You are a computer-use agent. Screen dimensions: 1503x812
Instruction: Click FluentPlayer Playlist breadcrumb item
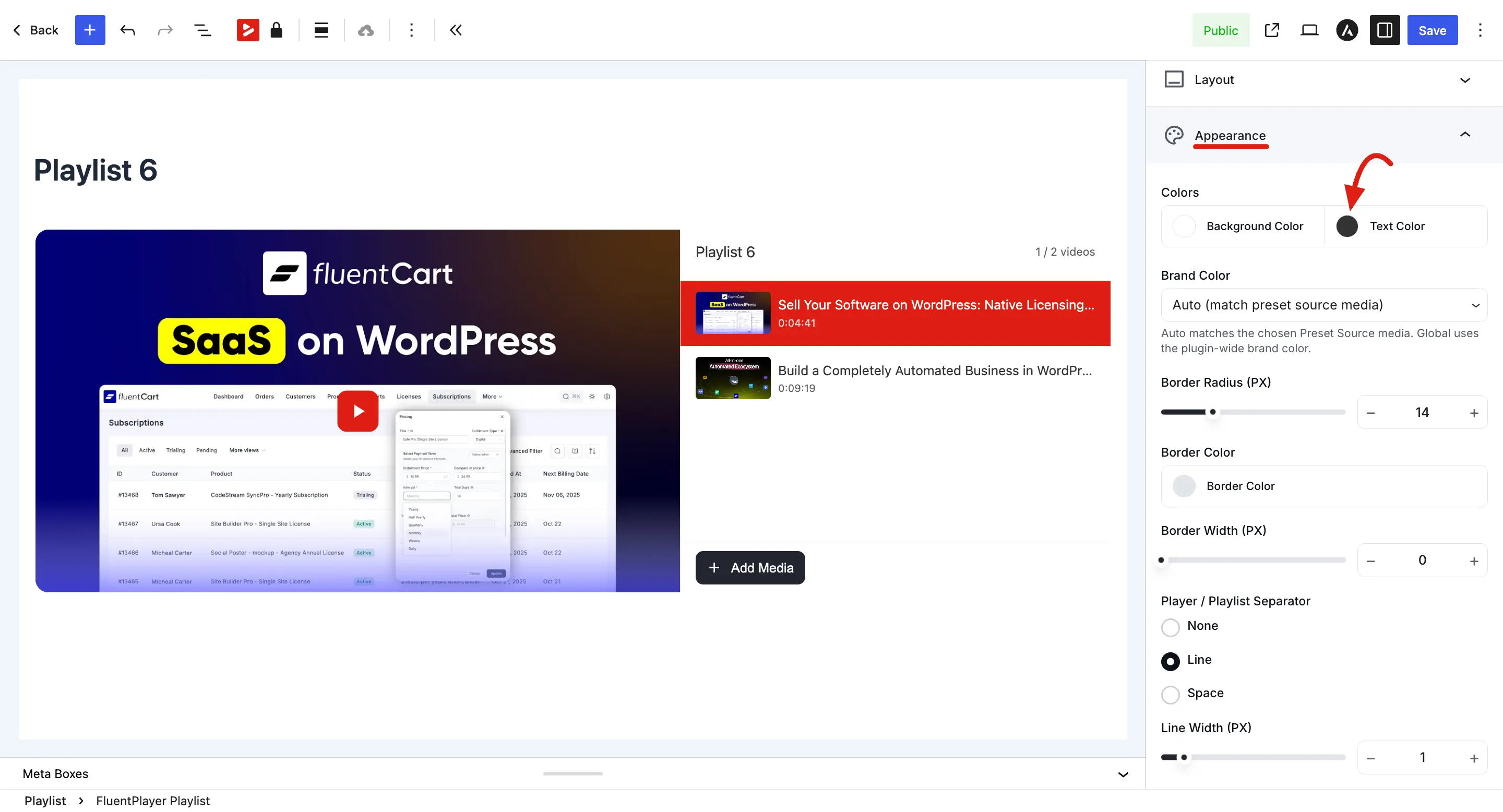[153, 801]
